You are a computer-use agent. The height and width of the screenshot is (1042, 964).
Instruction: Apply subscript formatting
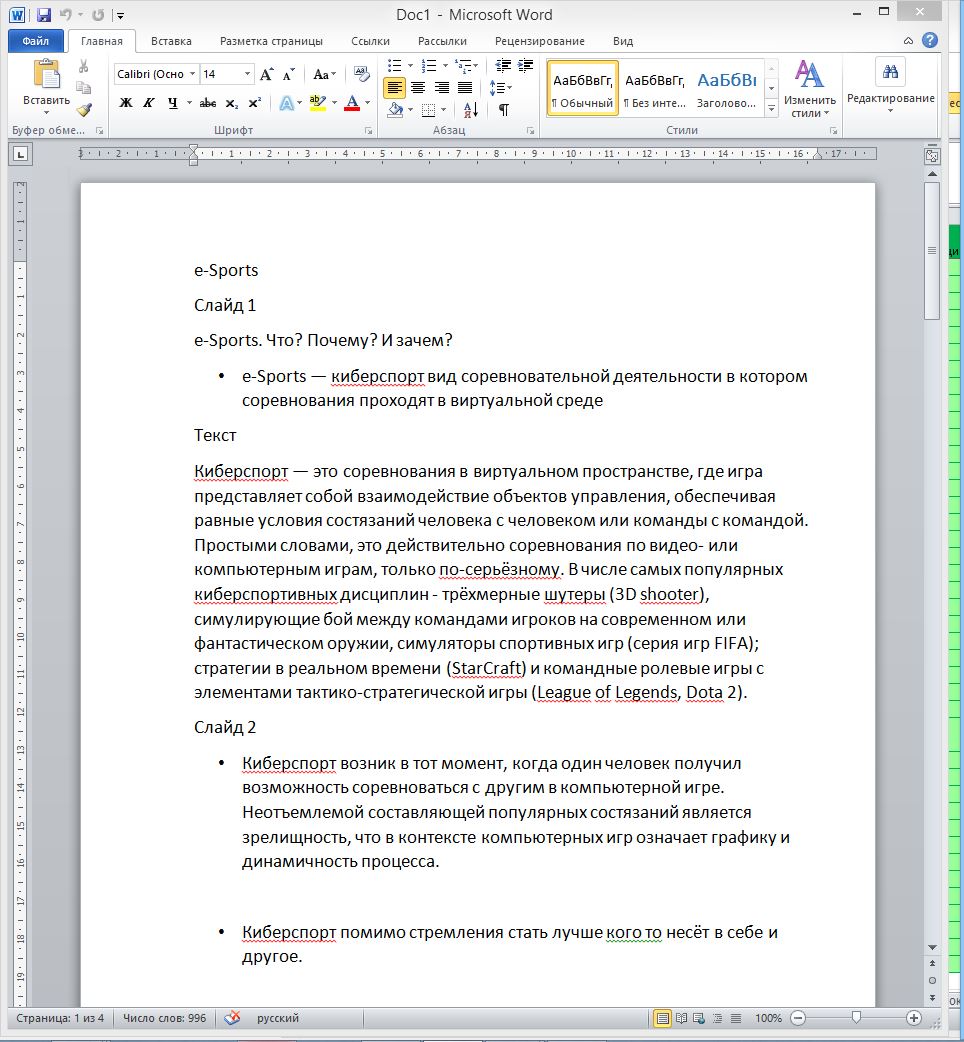pos(231,103)
